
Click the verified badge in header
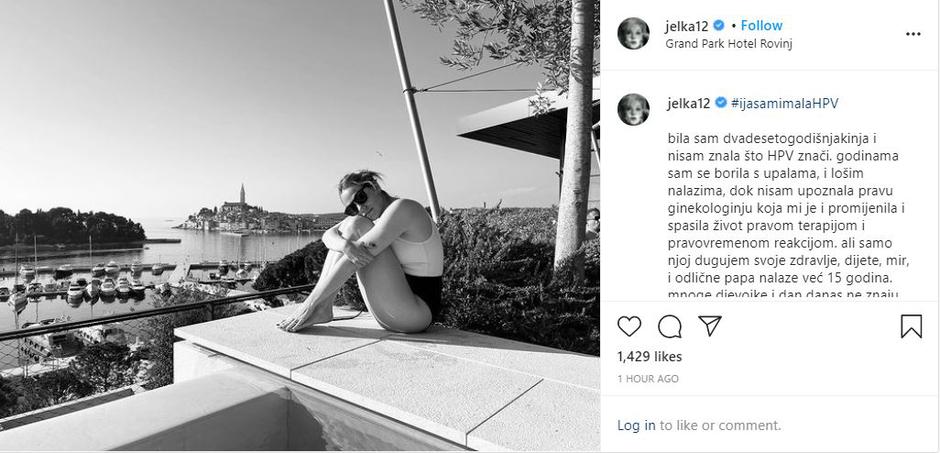718,26
